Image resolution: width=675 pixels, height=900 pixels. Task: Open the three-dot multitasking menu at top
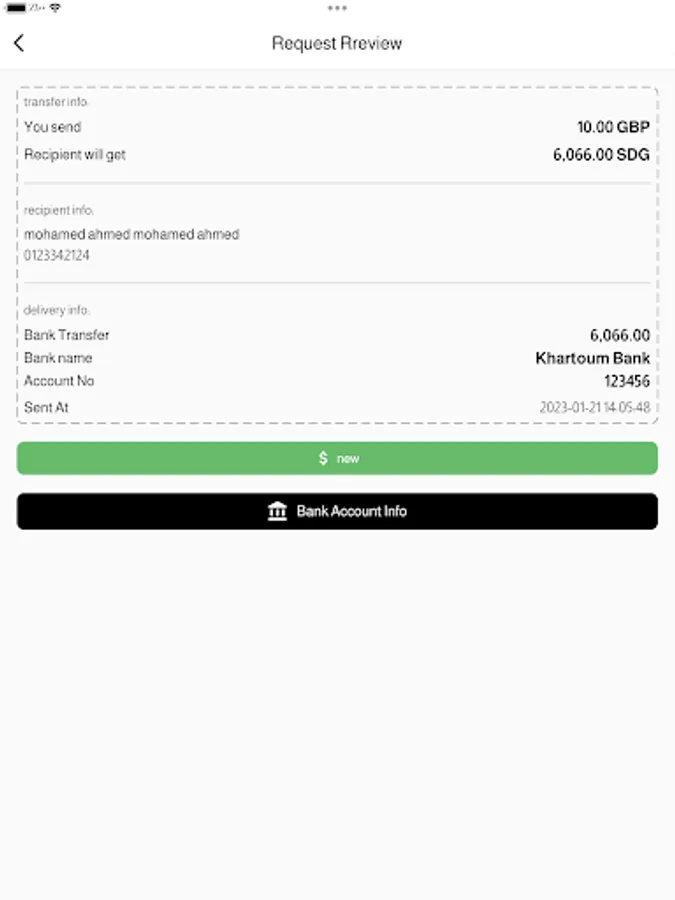coord(337,8)
